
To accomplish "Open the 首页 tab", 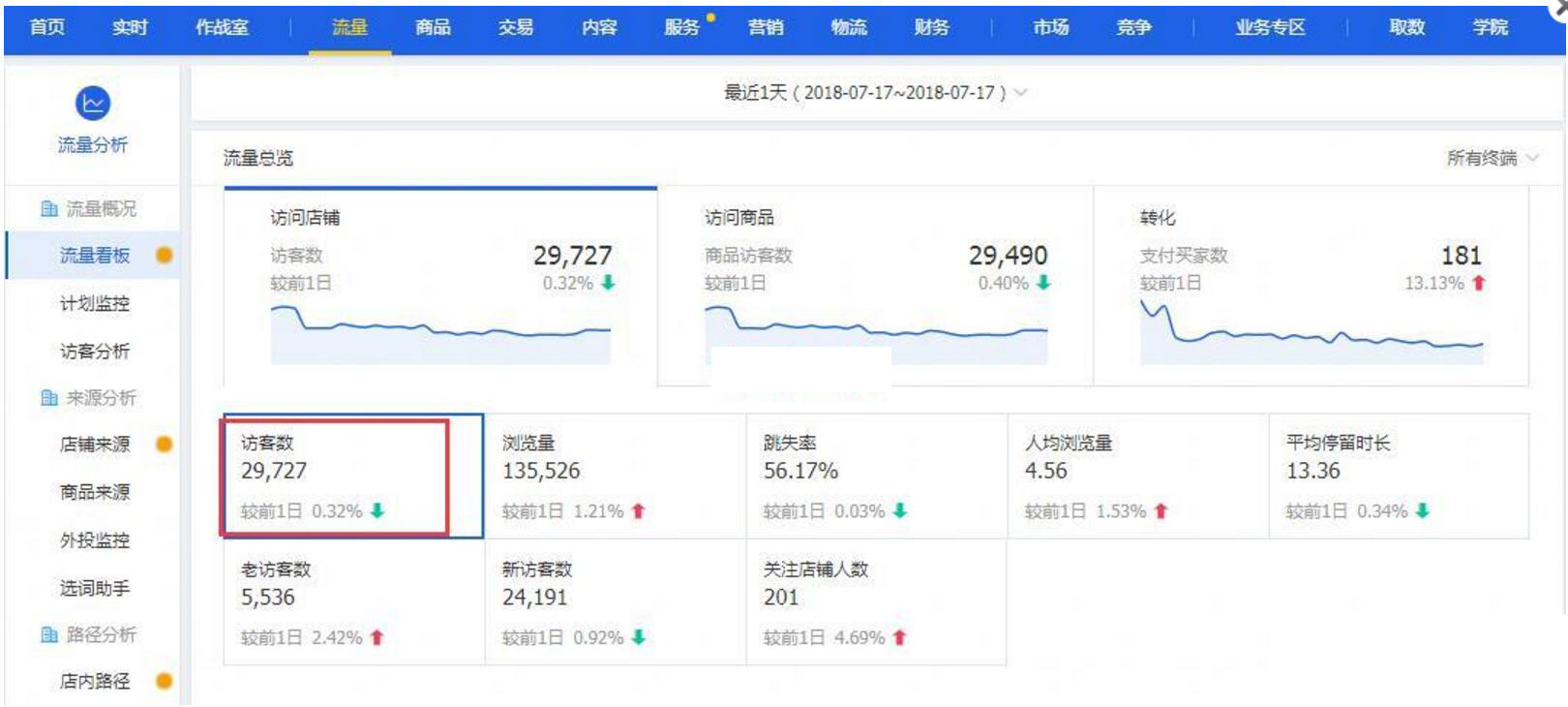I will point(47,27).
